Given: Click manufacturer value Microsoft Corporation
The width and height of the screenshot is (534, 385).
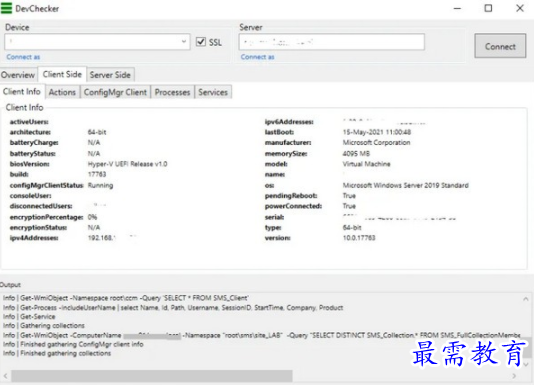Looking at the screenshot, I should pos(376,142).
